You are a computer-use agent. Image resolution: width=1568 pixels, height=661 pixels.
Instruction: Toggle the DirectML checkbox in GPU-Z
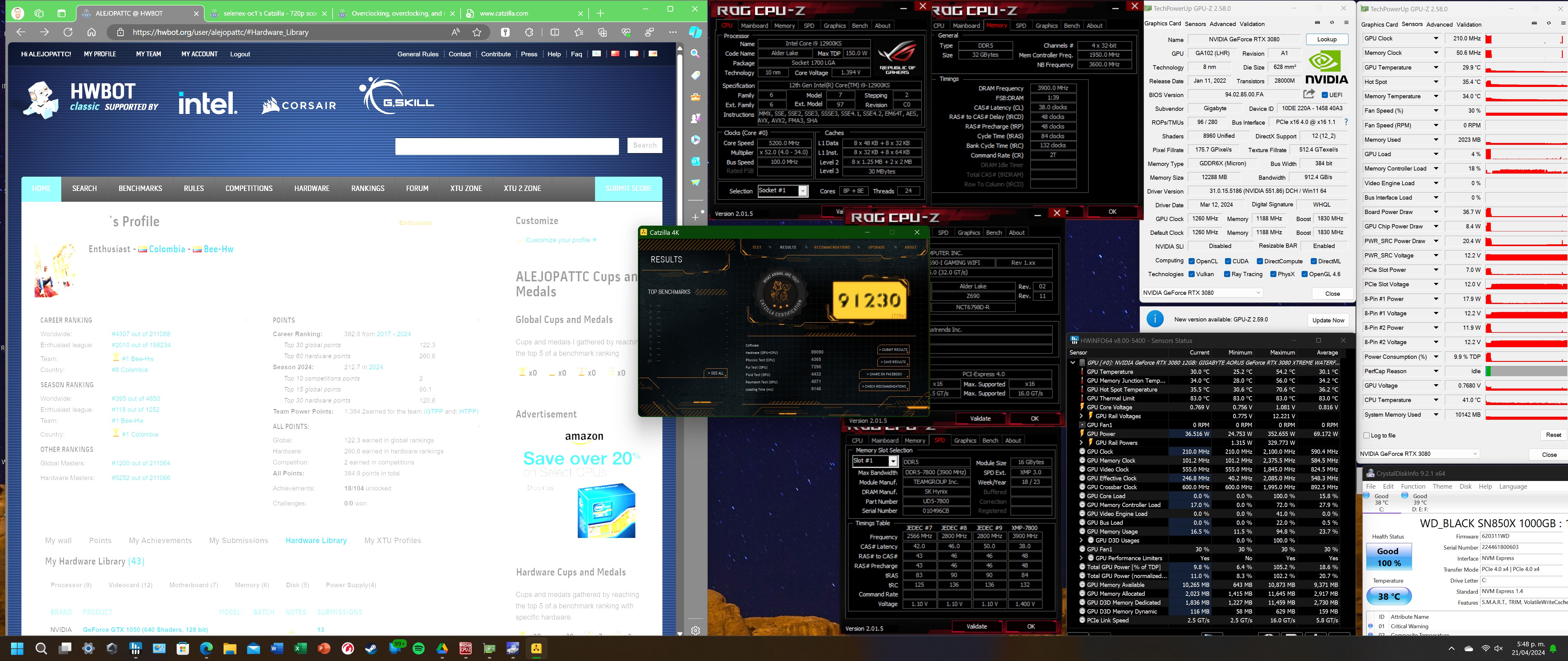click(1314, 261)
